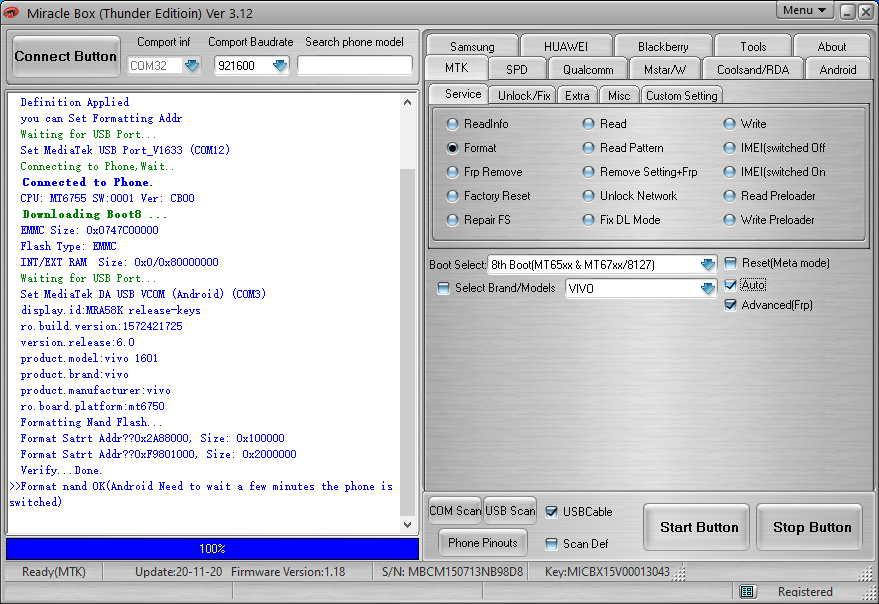Enable the Select Brand/Models checkbox

click(443, 288)
